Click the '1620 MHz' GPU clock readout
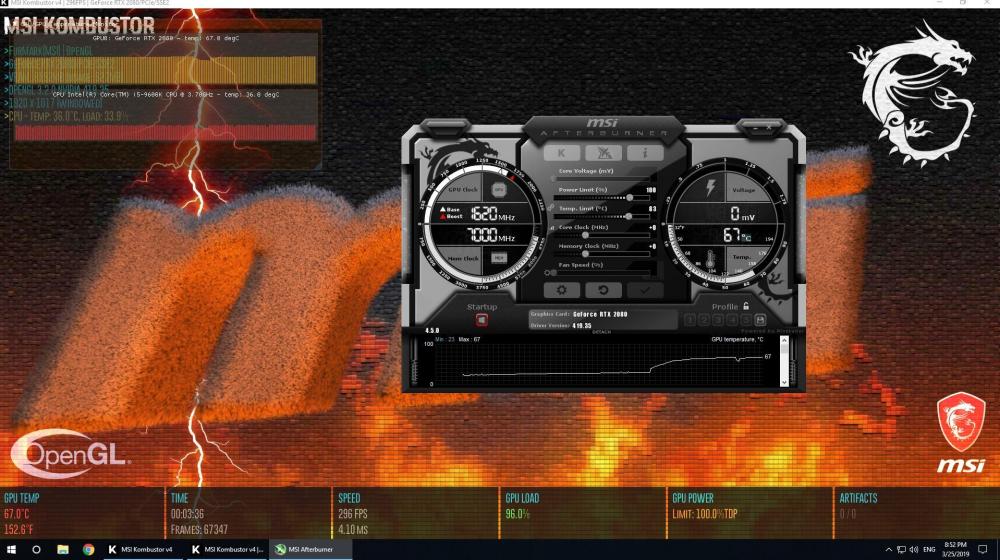The width and height of the screenshot is (1000, 560). pyautogui.click(x=492, y=214)
